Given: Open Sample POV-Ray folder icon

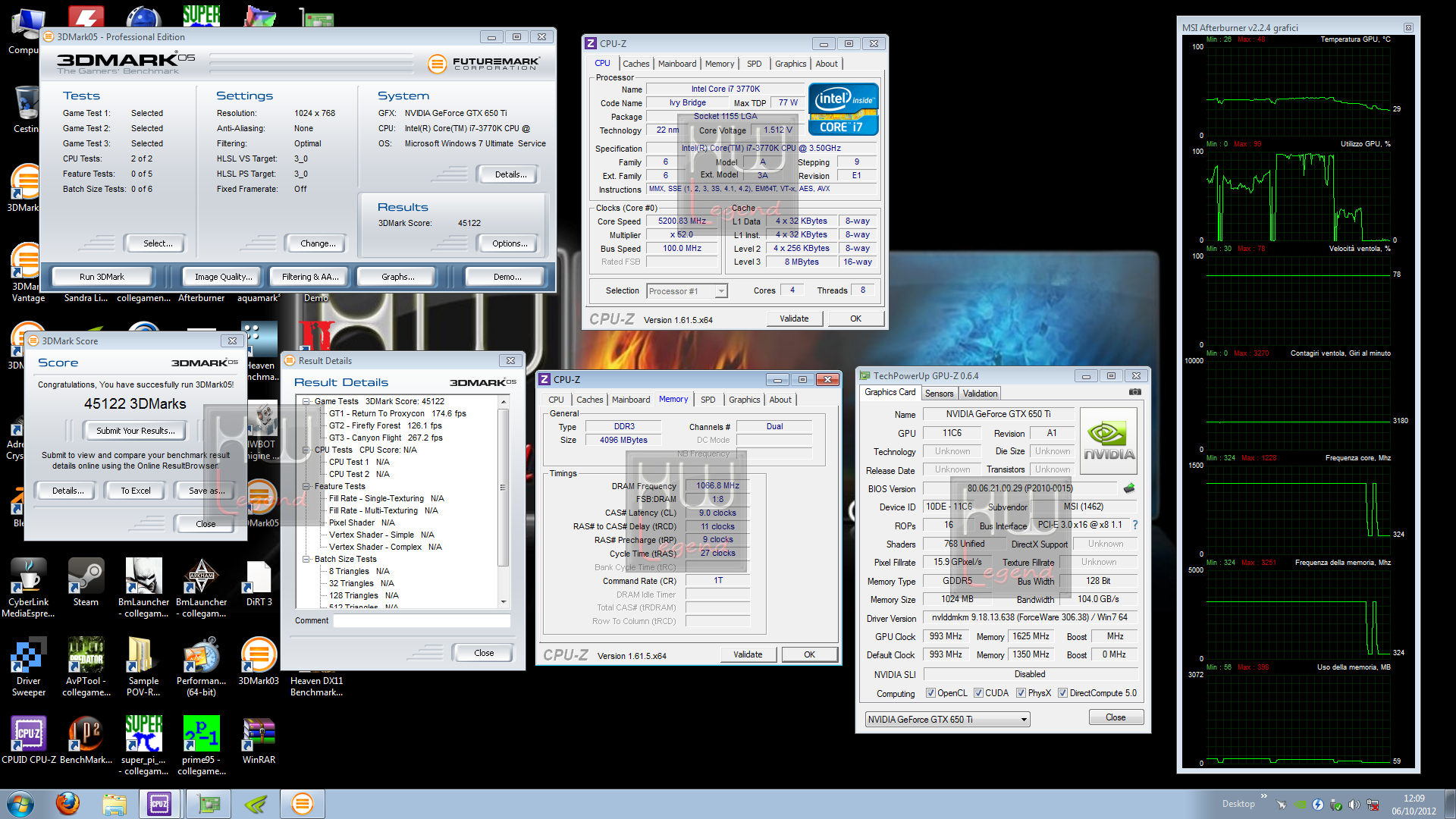Looking at the screenshot, I should [x=143, y=667].
